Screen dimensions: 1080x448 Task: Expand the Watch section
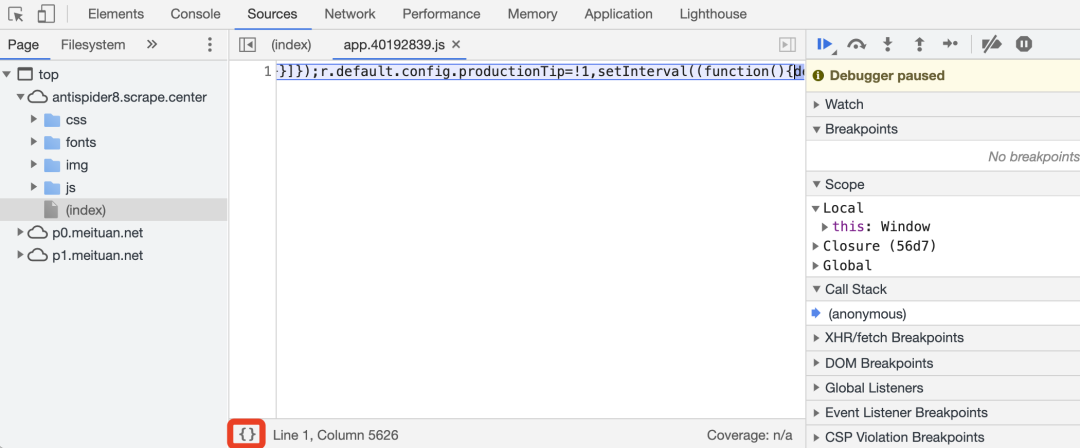coord(817,104)
